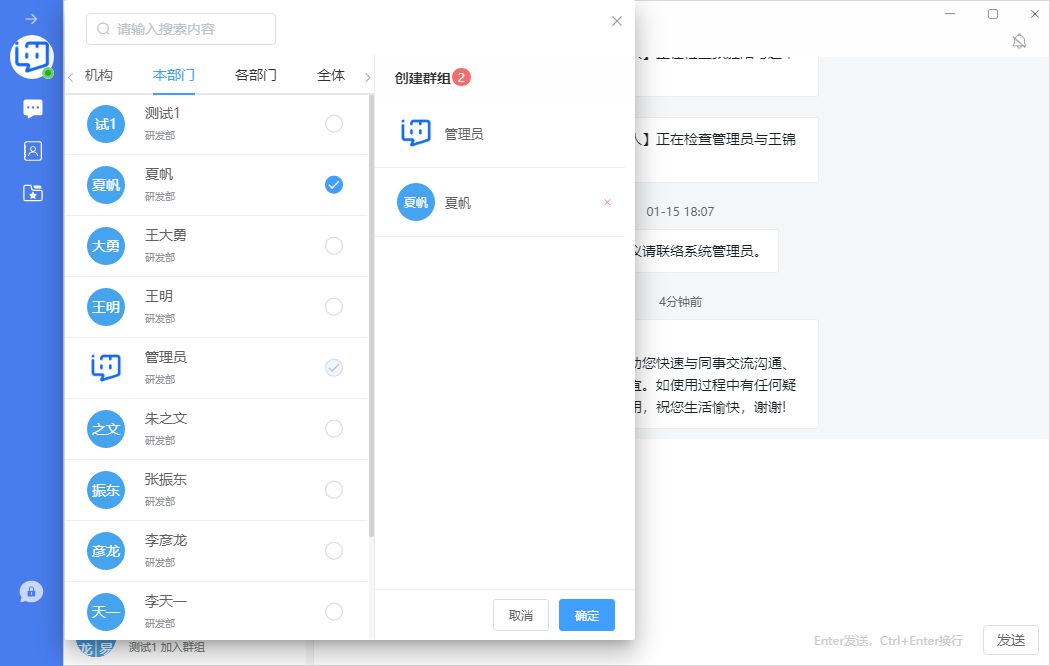Select the checkbox for 王大勇
Image resolution: width=1050 pixels, height=666 pixels.
click(x=334, y=246)
